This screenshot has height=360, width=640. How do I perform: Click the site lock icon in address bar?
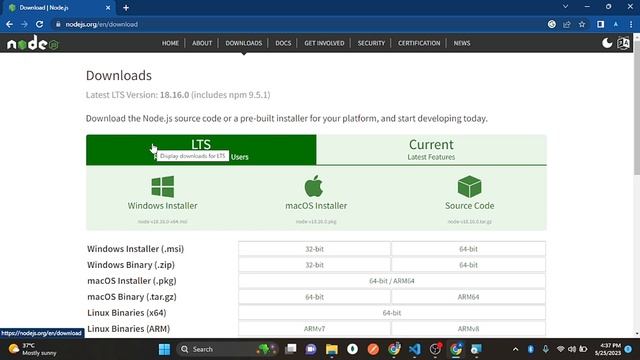(x=58, y=24)
